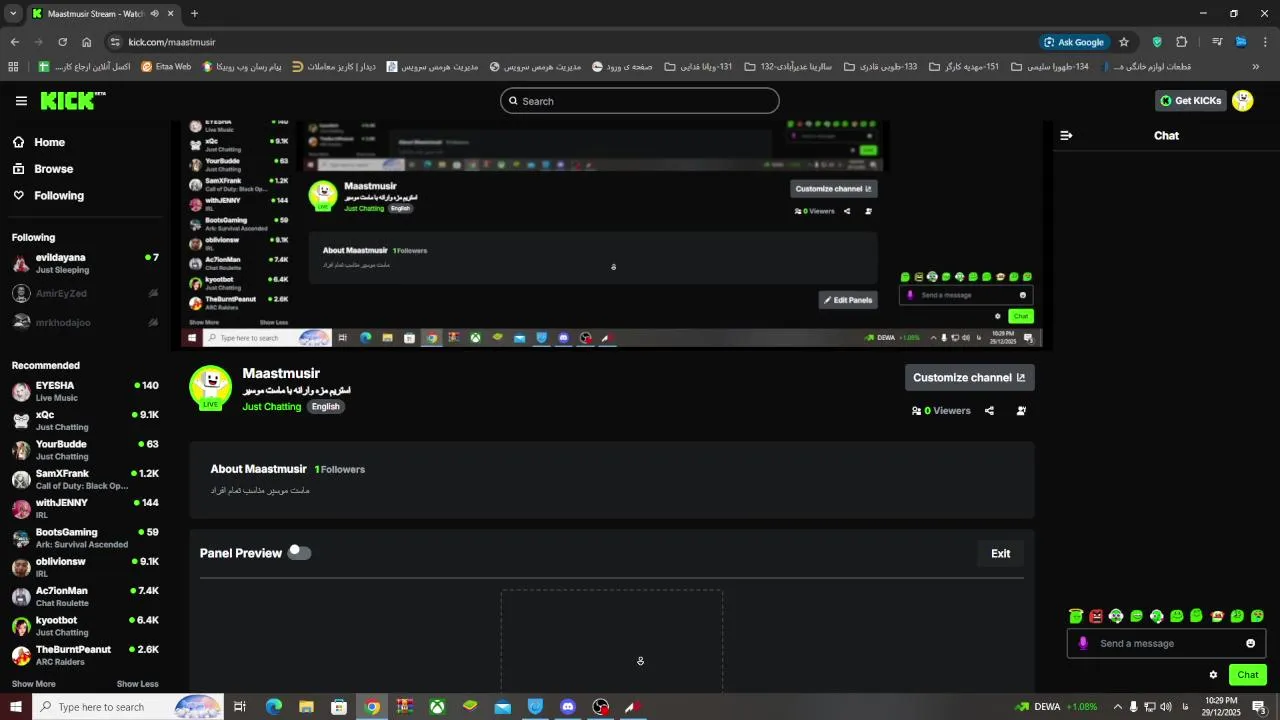
Task: Click the green Chat send button
Action: (x=1248, y=675)
